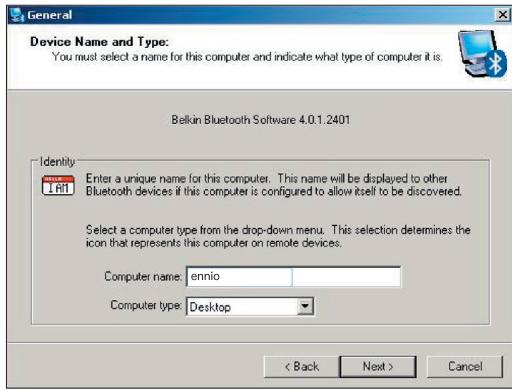This screenshot has width=512, height=390.
Task: Proceed with the Next button
Action: 378,367
